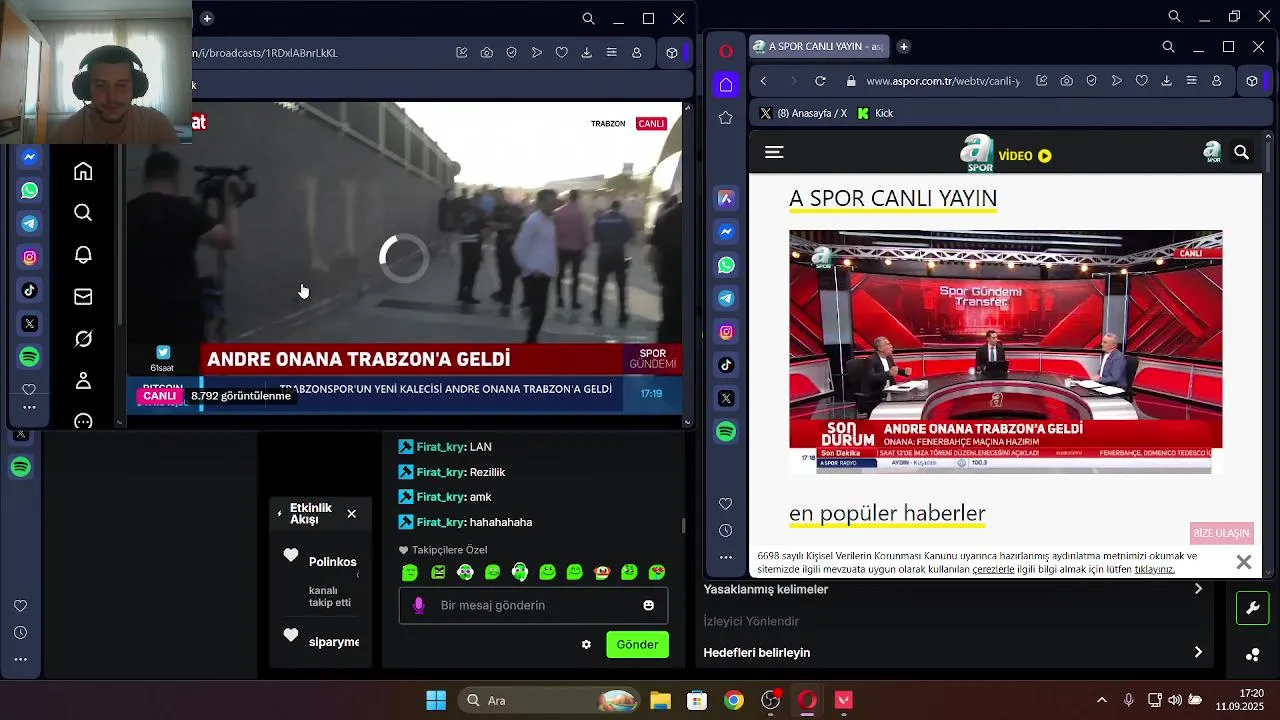1280x720 pixels.
Task: Open Spotify in the right Opera sidebar
Action: pos(726,431)
